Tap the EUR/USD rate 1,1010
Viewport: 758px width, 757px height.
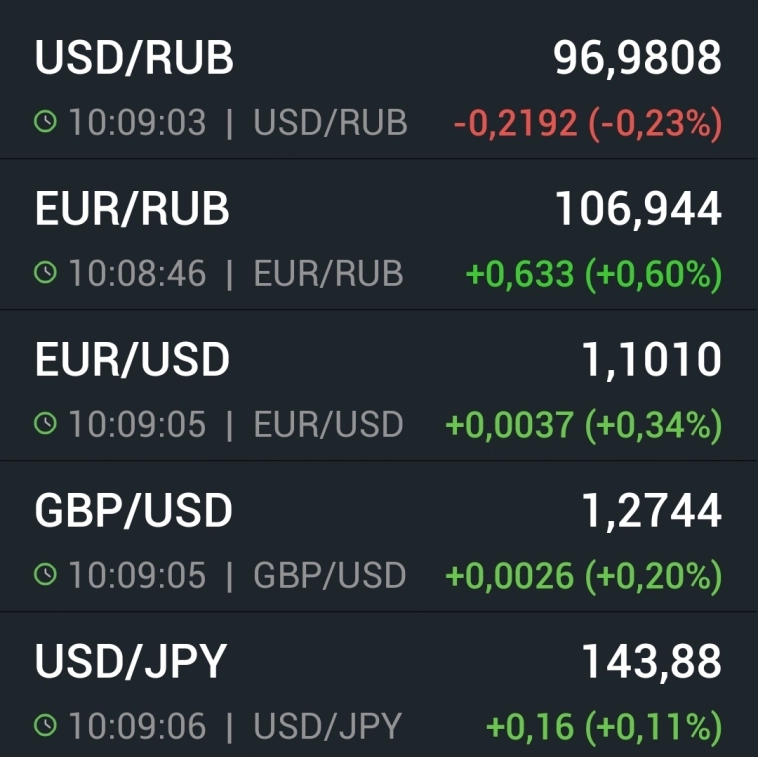tap(651, 361)
